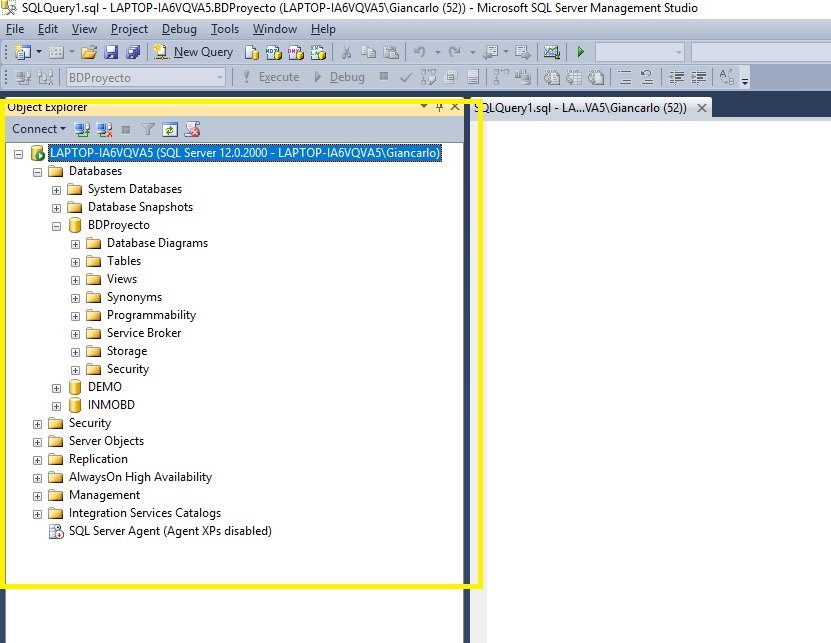Screen dimensions: 831x643
Task: Click the Comment out selected lines icon
Action: [625, 77]
